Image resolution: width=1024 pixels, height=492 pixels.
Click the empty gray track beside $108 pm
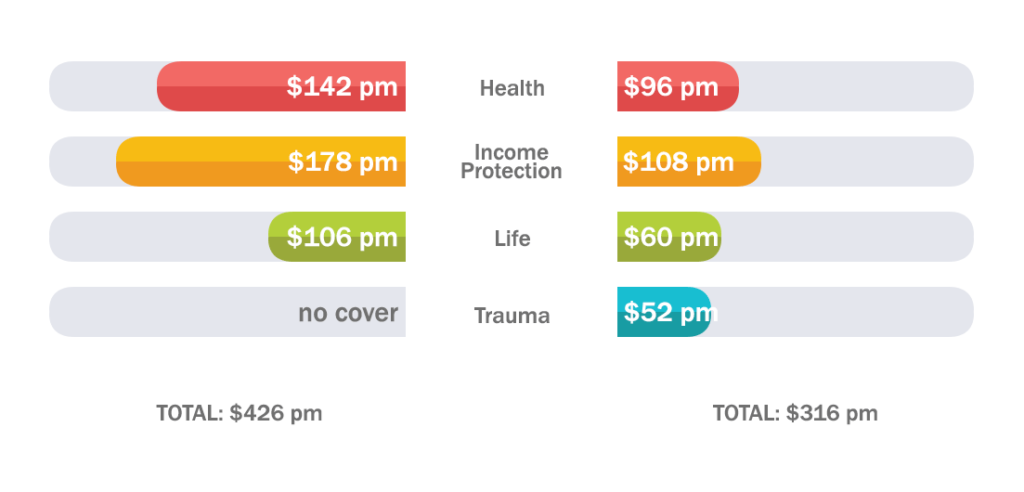pyautogui.click(x=866, y=162)
